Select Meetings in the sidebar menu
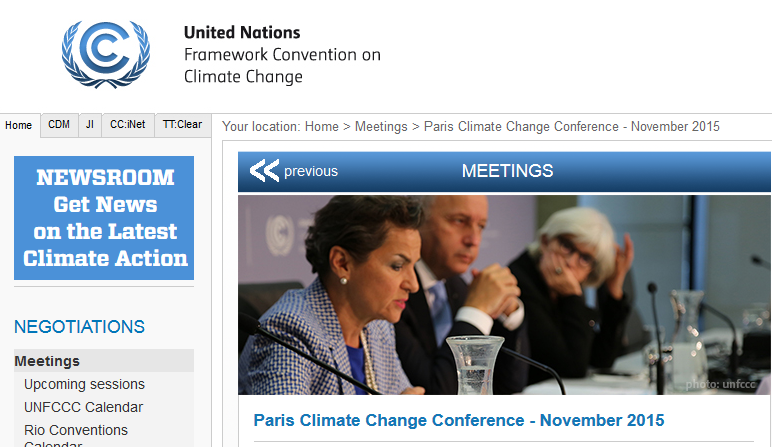This screenshot has width=772, height=447. pos(47,361)
